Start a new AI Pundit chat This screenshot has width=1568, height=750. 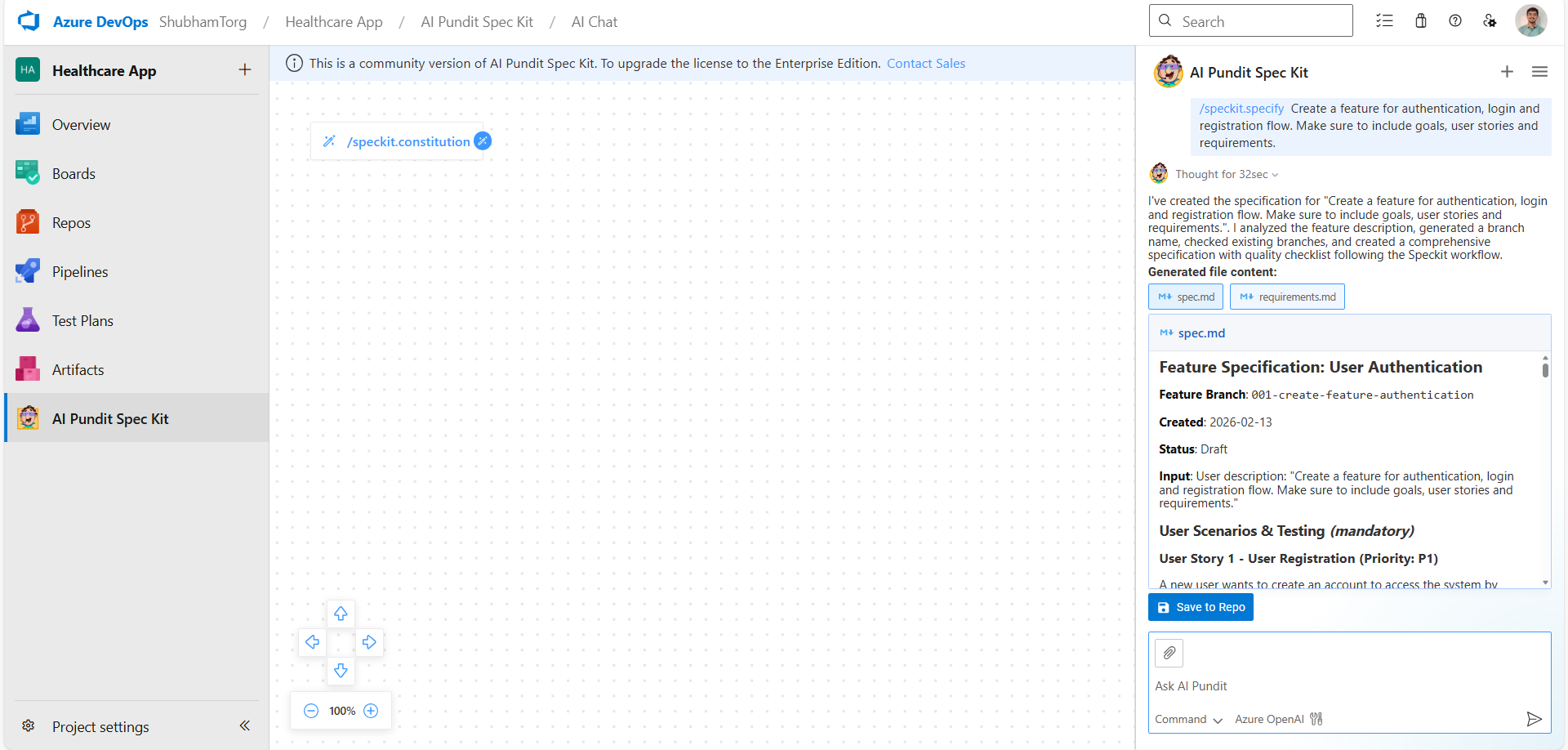pos(1507,72)
